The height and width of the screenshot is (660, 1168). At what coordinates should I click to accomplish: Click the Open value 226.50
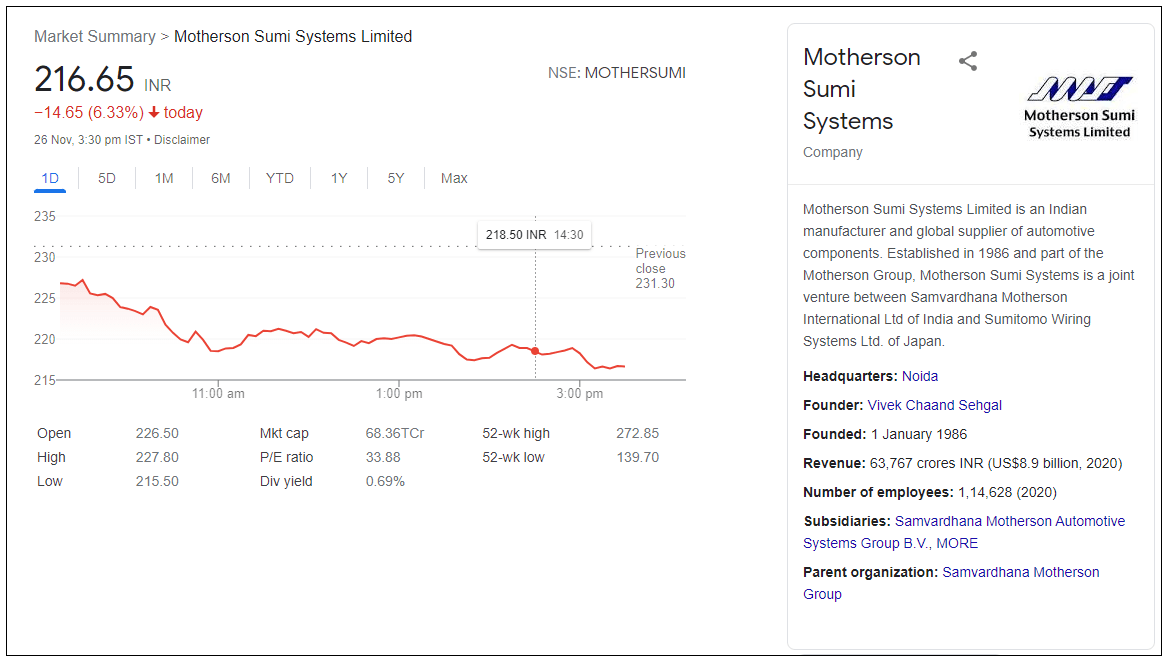tap(157, 434)
